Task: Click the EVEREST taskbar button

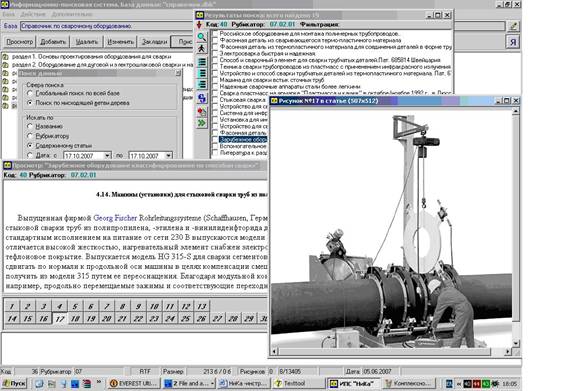Action: pyautogui.click(x=133, y=383)
